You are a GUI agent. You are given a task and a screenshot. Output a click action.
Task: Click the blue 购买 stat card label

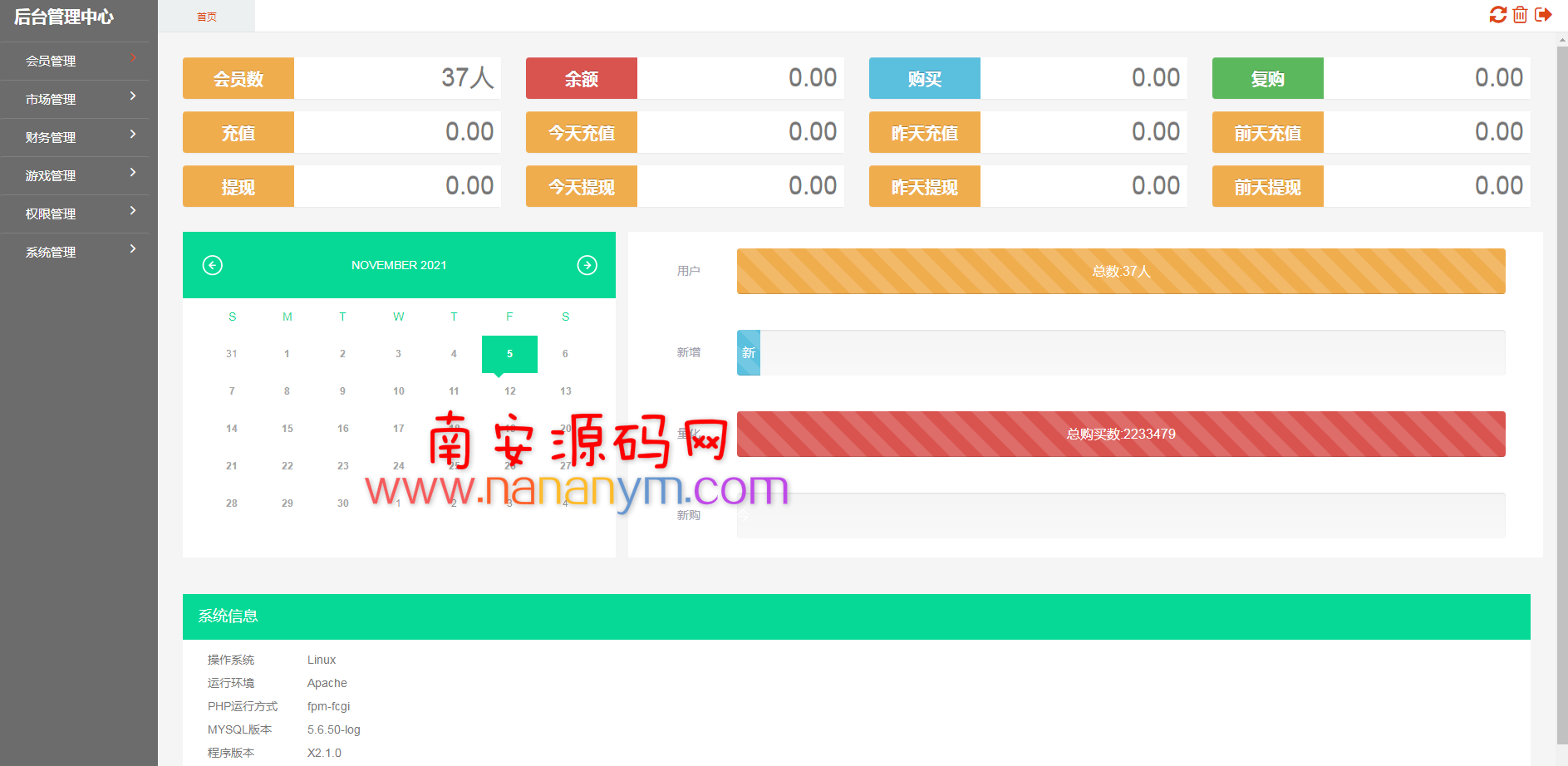(925, 78)
